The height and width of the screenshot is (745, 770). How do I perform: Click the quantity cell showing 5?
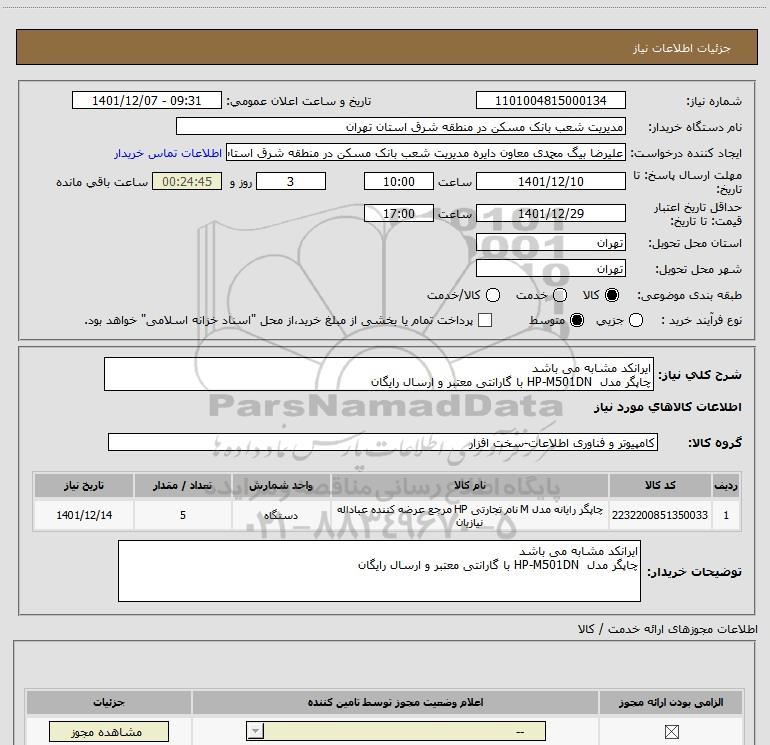click(183, 515)
